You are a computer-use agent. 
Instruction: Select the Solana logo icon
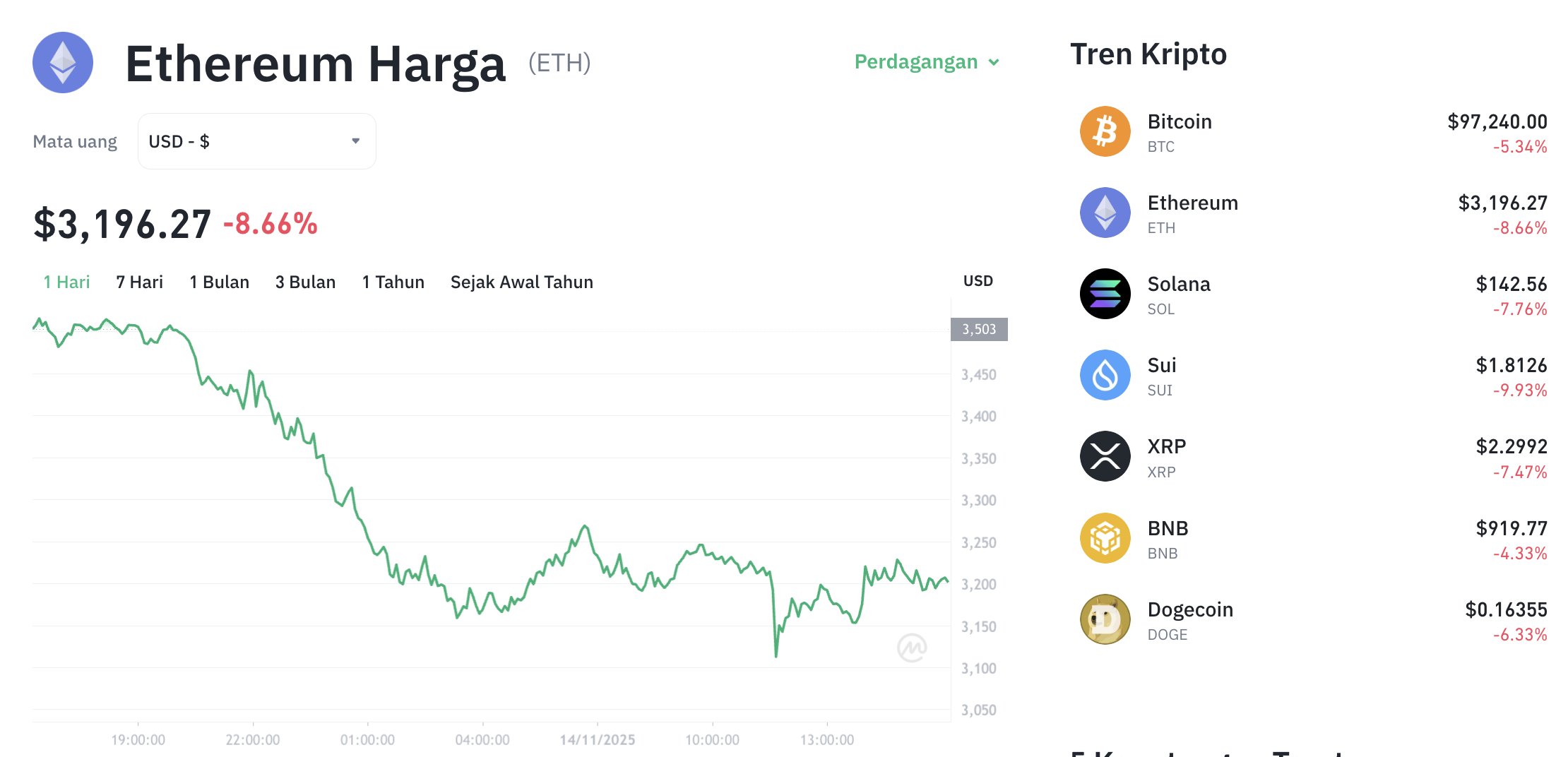click(x=1105, y=294)
